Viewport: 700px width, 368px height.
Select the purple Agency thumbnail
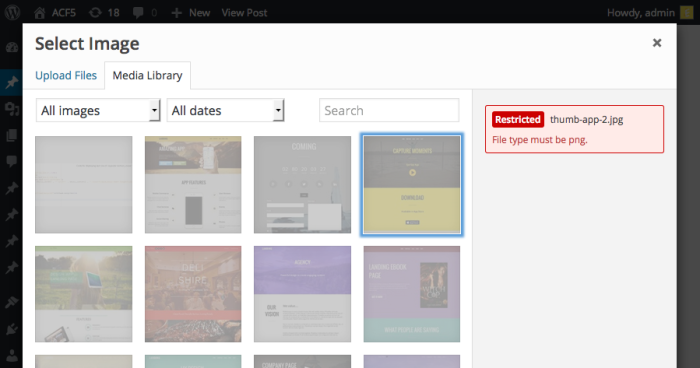[x=302, y=294]
